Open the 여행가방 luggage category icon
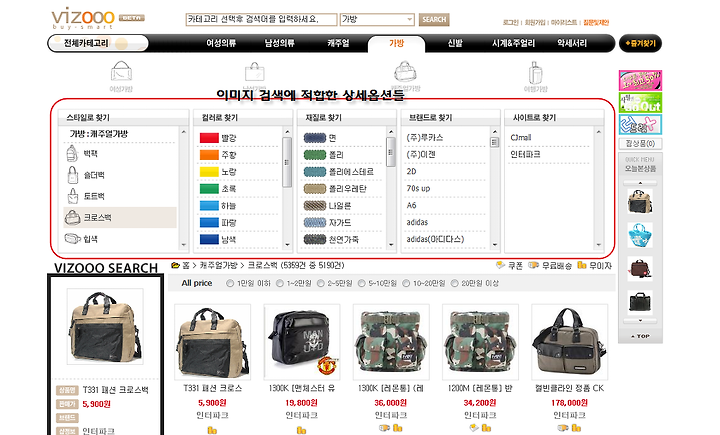Viewport: 720px width, 435px height. click(x=535, y=72)
